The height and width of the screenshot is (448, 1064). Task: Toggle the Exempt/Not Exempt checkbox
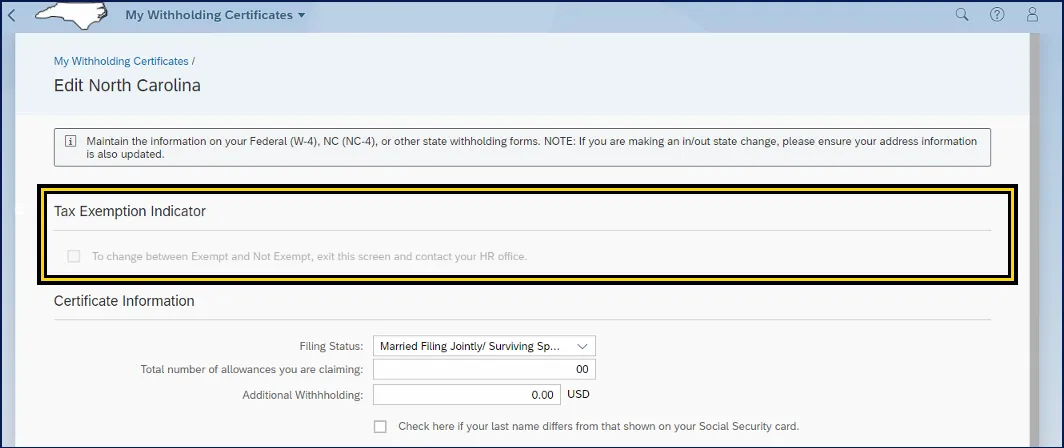pos(73,257)
